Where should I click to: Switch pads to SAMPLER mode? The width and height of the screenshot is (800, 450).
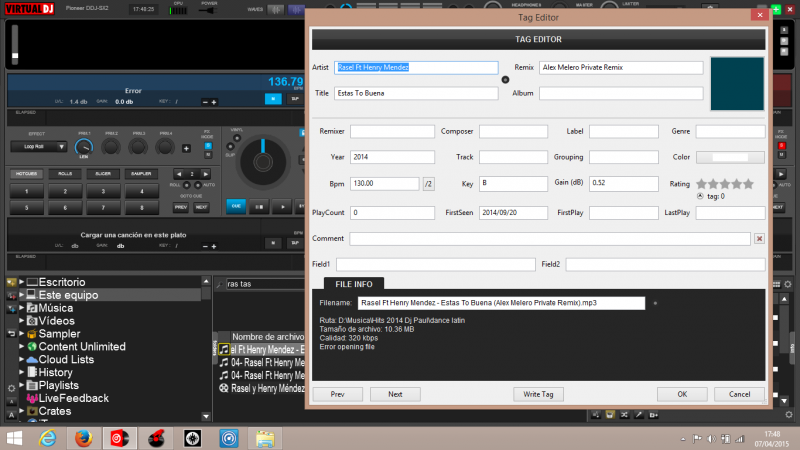point(141,173)
